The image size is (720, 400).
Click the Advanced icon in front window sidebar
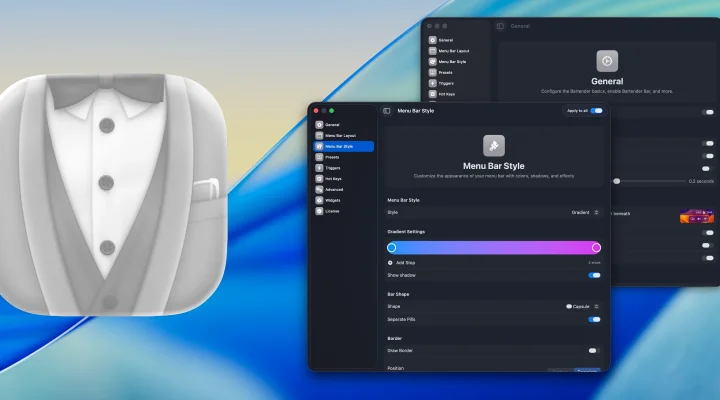pos(319,189)
